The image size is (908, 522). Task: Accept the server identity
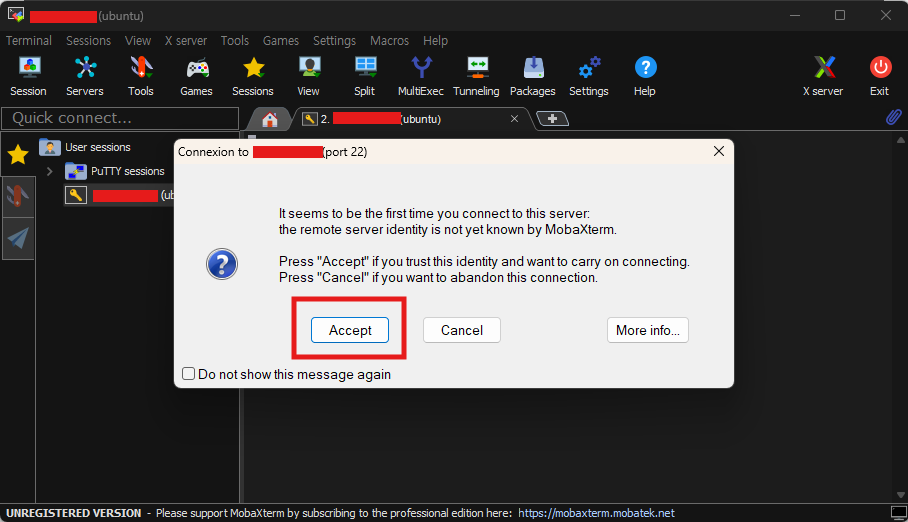point(350,330)
